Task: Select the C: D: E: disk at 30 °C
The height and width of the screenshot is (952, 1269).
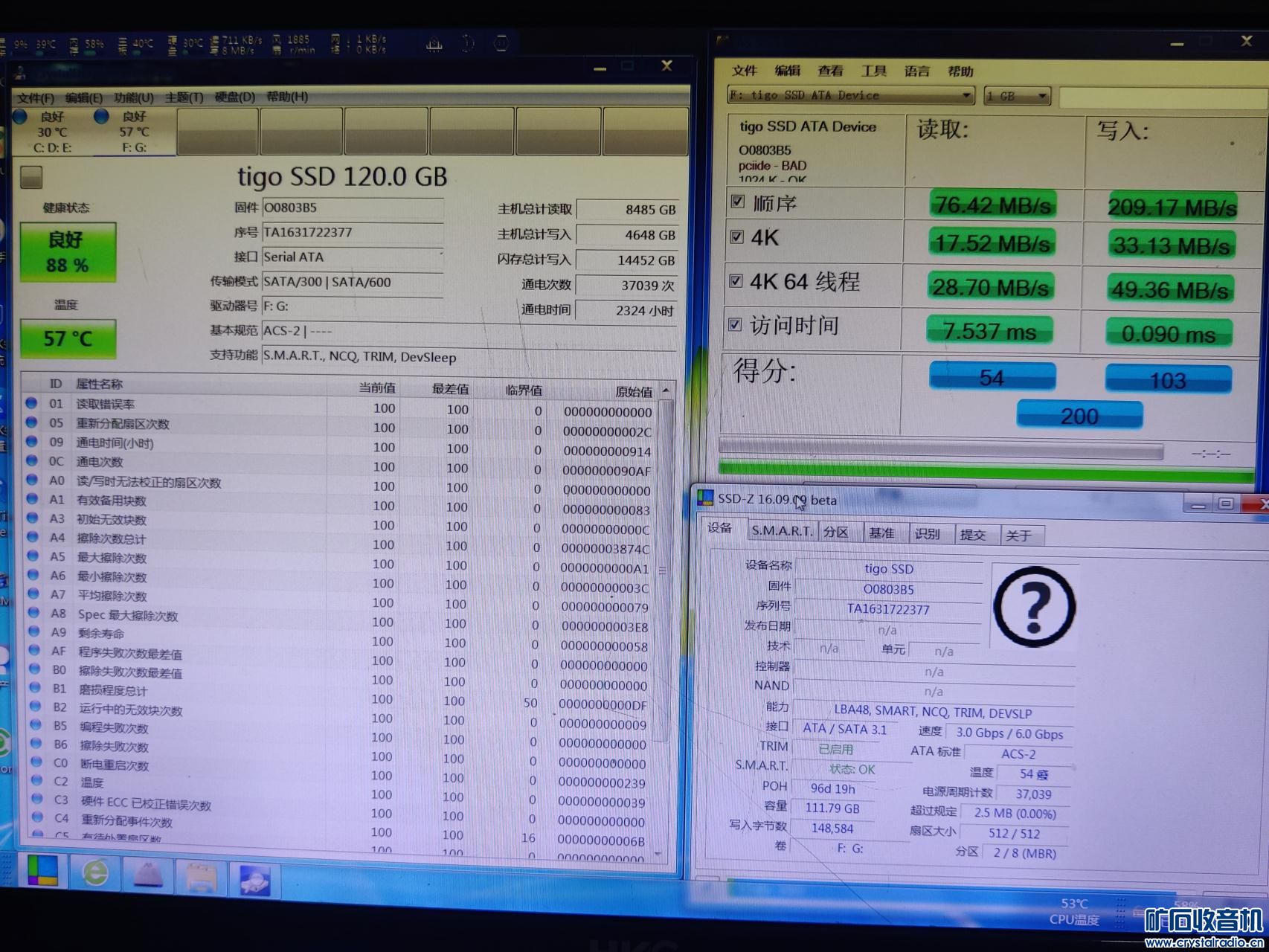Action: pos(52,132)
